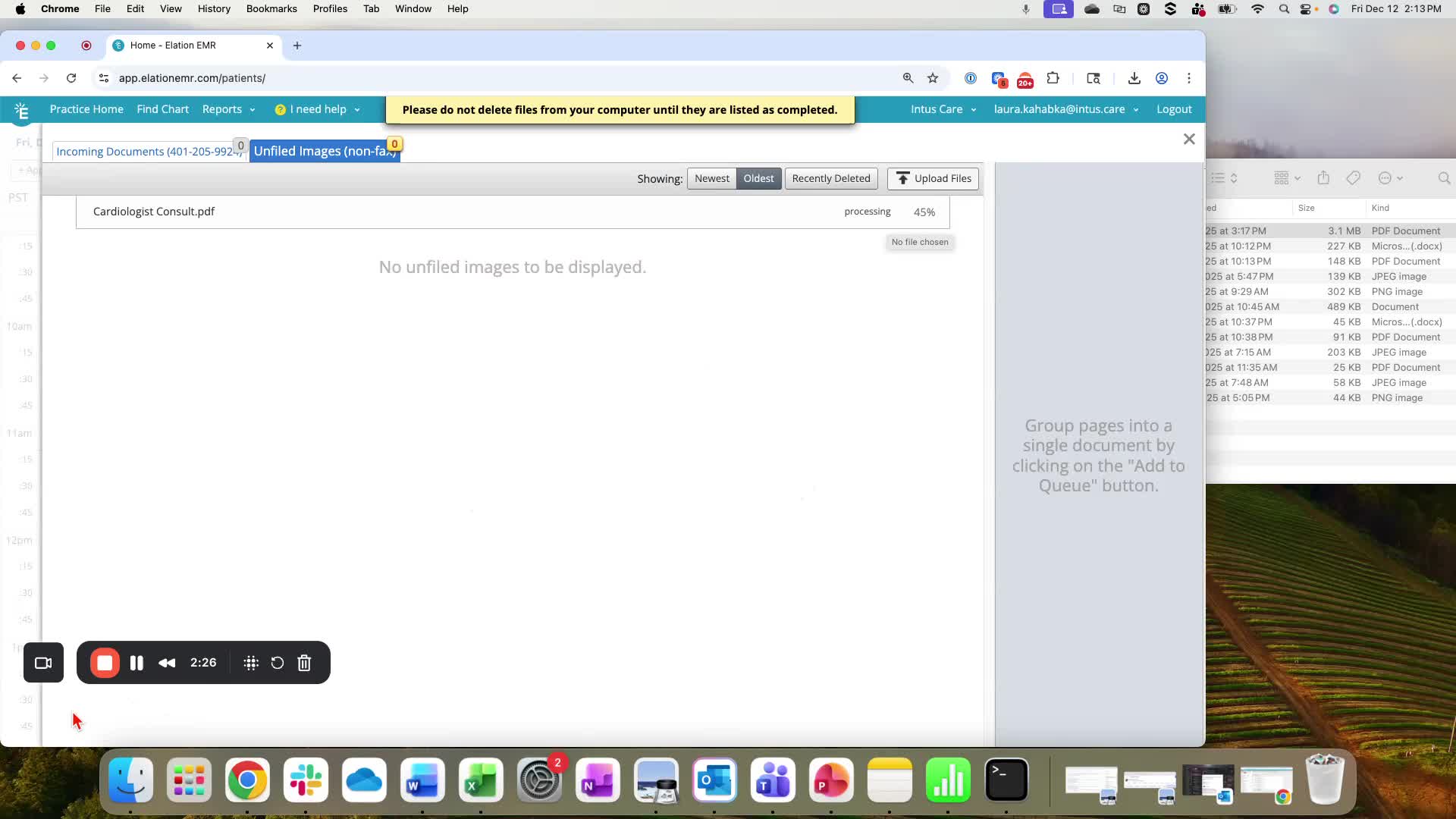
Task: Expand laura.kahabka@intus.care account menu
Action: pyautogui.click(x=1066, y=109)
